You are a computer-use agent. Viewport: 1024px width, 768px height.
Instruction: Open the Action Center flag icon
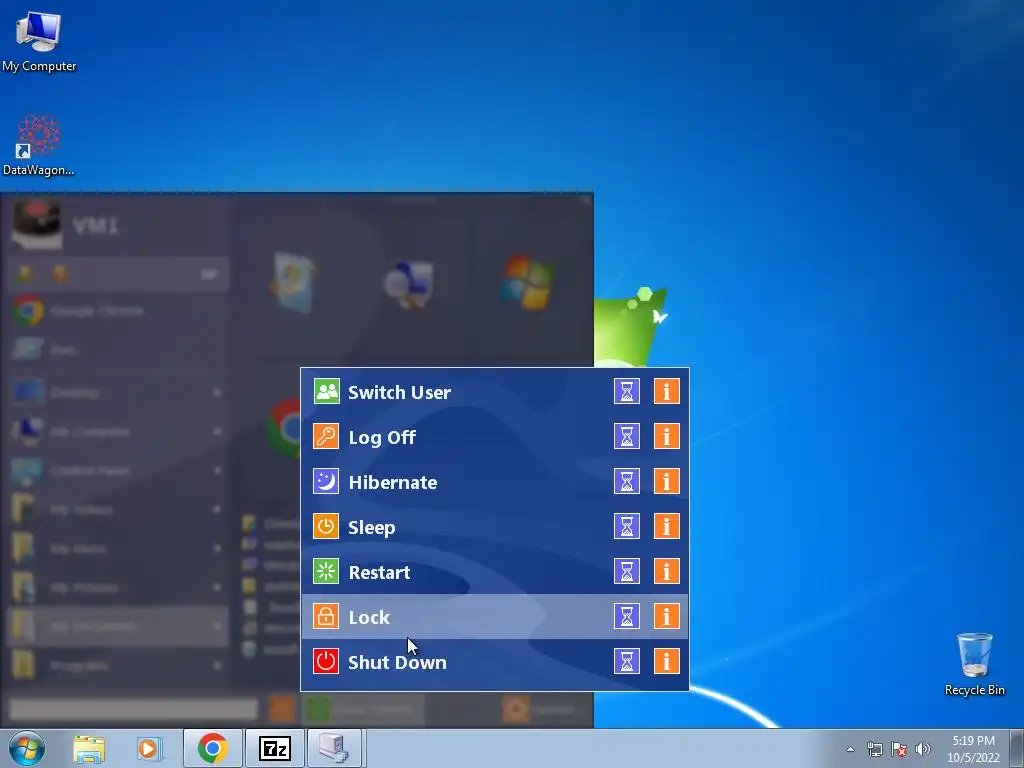899,749
